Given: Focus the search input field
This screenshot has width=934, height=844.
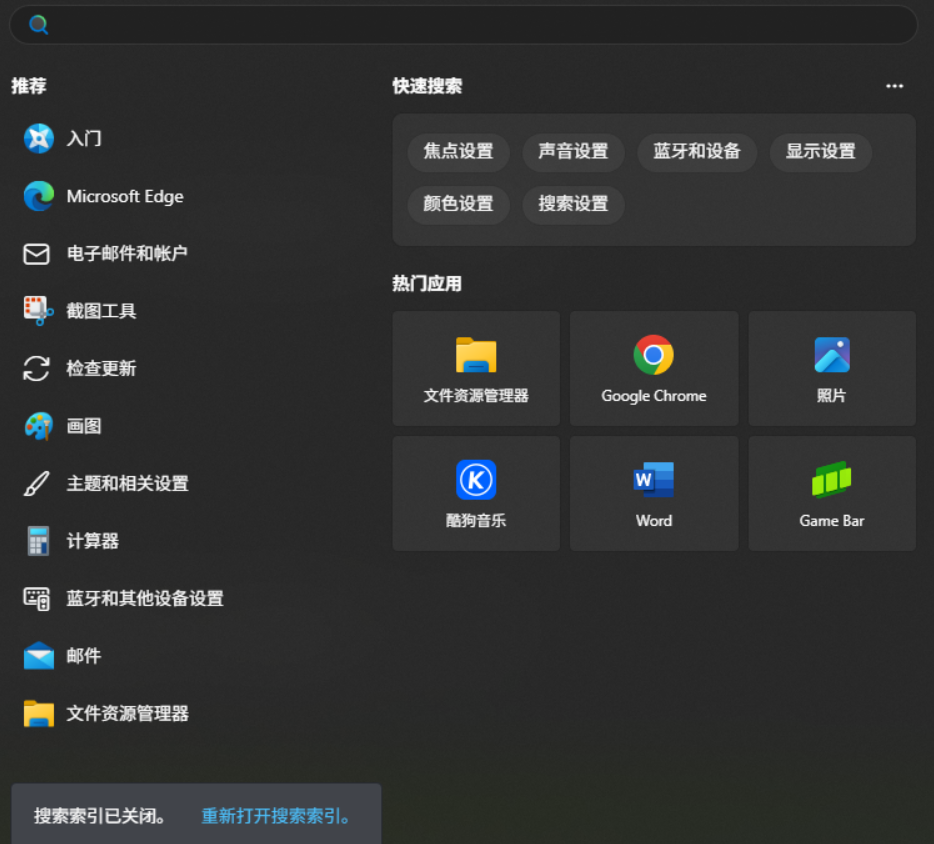Looking at the screenshot, I should point(463,24).
